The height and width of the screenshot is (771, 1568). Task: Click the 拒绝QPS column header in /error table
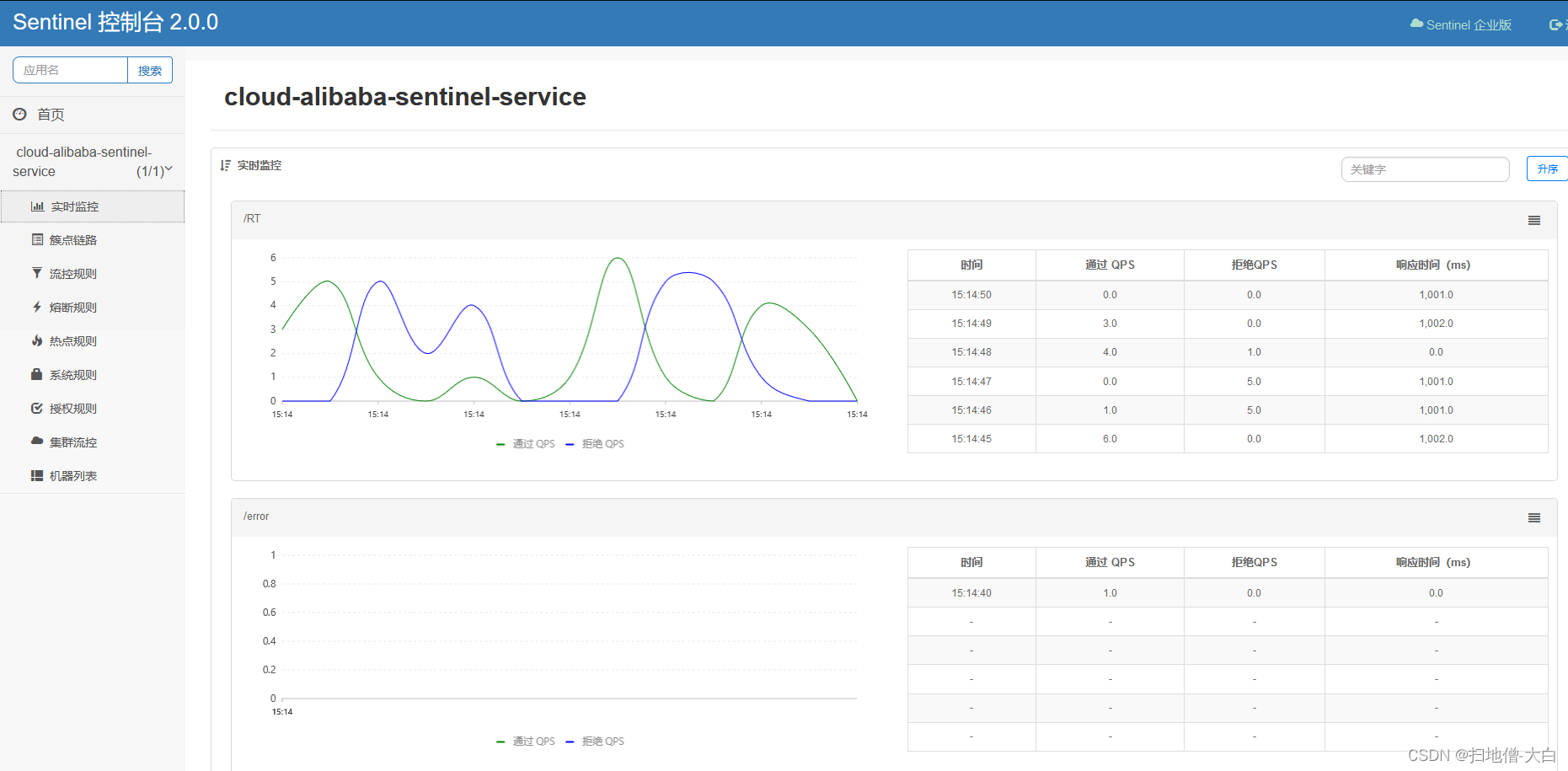[1254, 562]
